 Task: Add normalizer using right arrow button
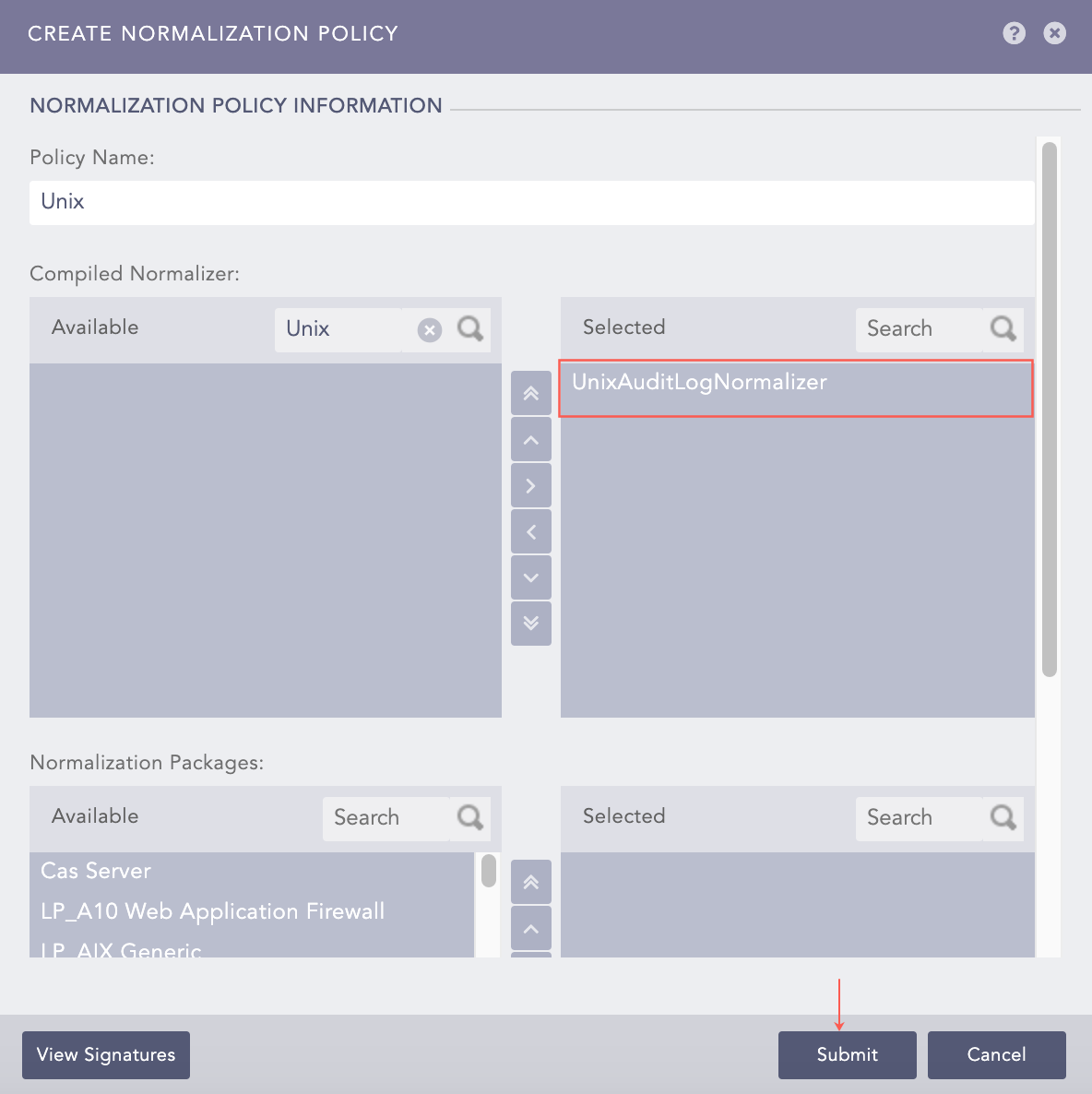tap(531, 486)
